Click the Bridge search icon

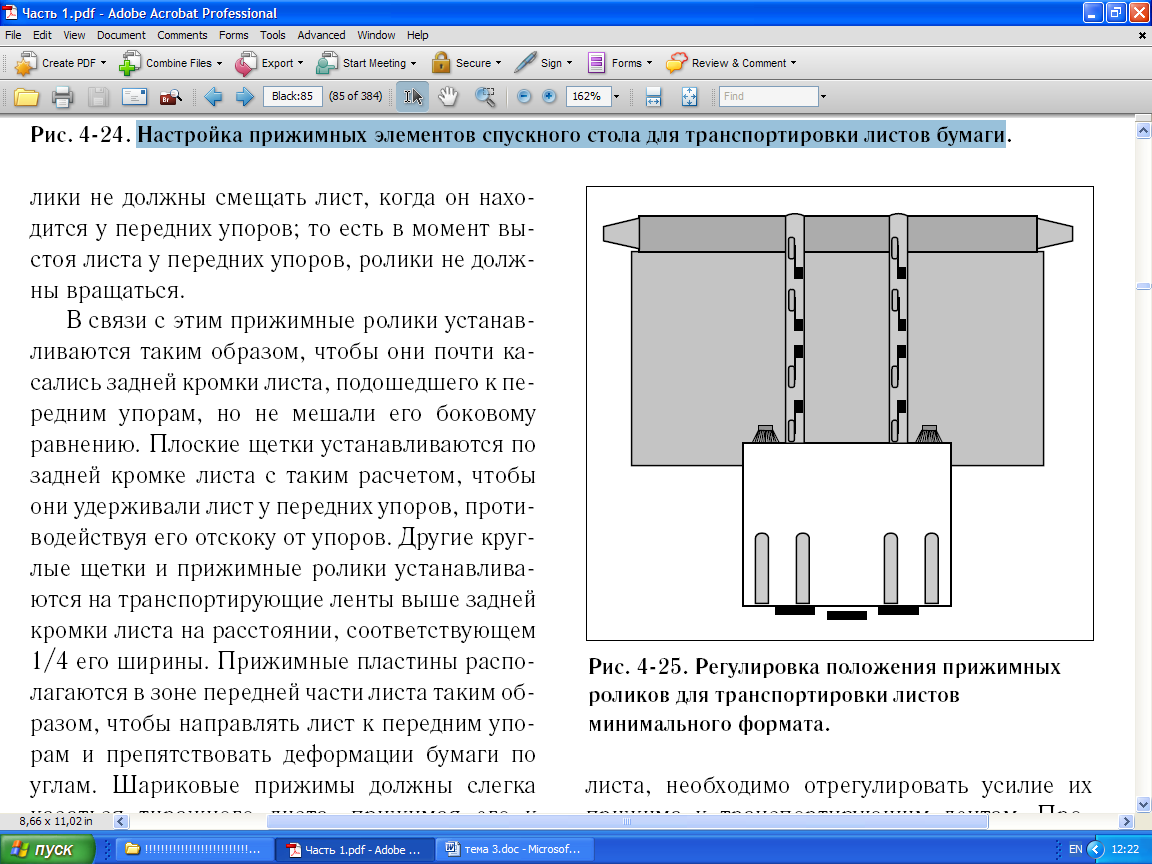click(x=170, y=96)
